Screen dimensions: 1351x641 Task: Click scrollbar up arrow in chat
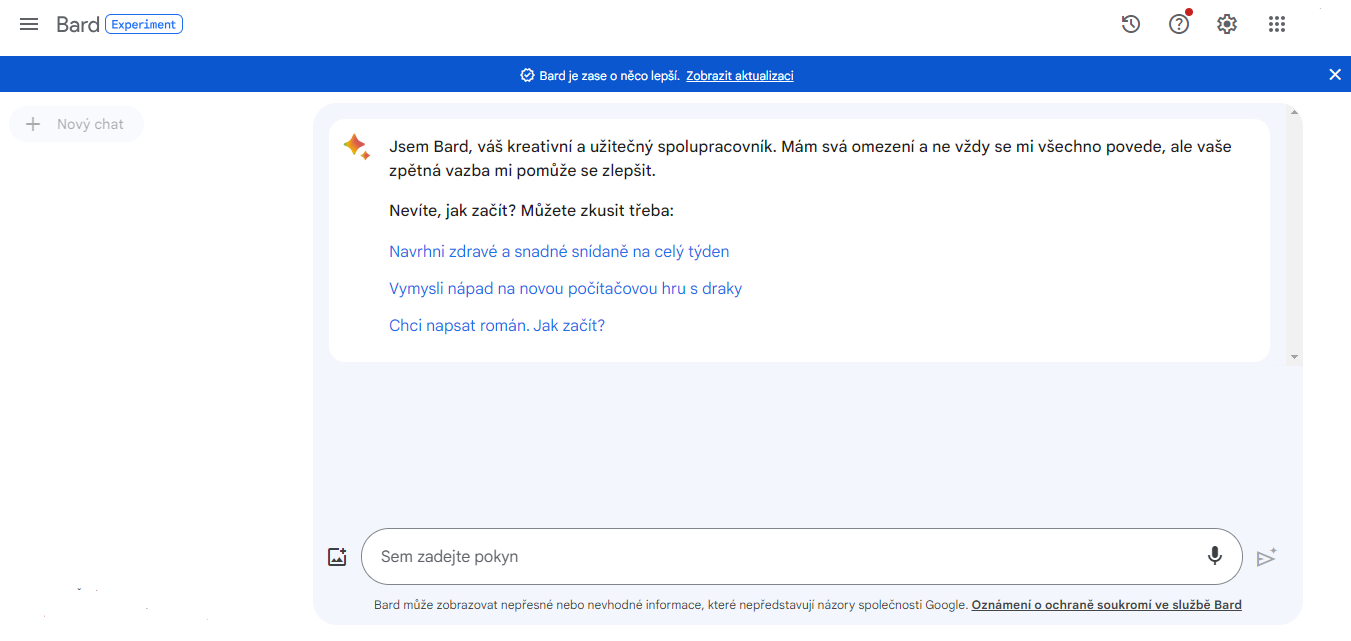[x=1294, y=112]
